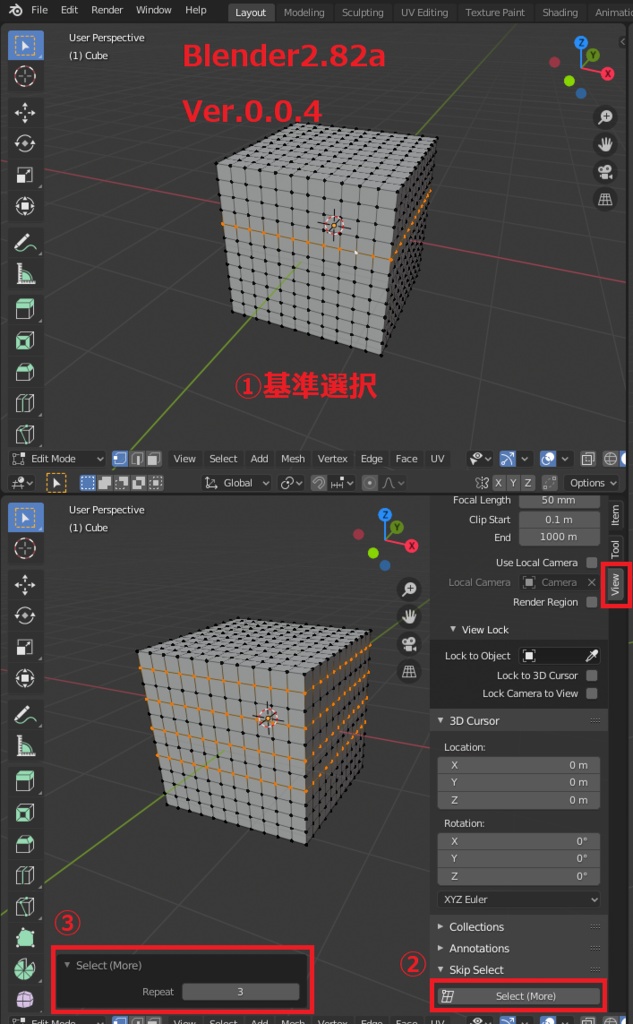This screenshot has width=633, height=1024.
Task: Click the Repeat value field
Action: point(240,991)
